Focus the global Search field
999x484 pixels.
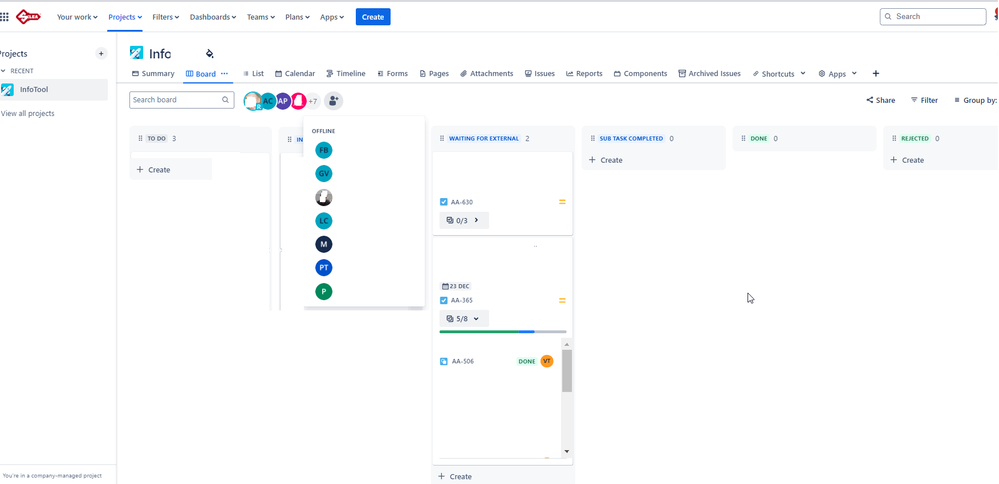coord(933,17)
